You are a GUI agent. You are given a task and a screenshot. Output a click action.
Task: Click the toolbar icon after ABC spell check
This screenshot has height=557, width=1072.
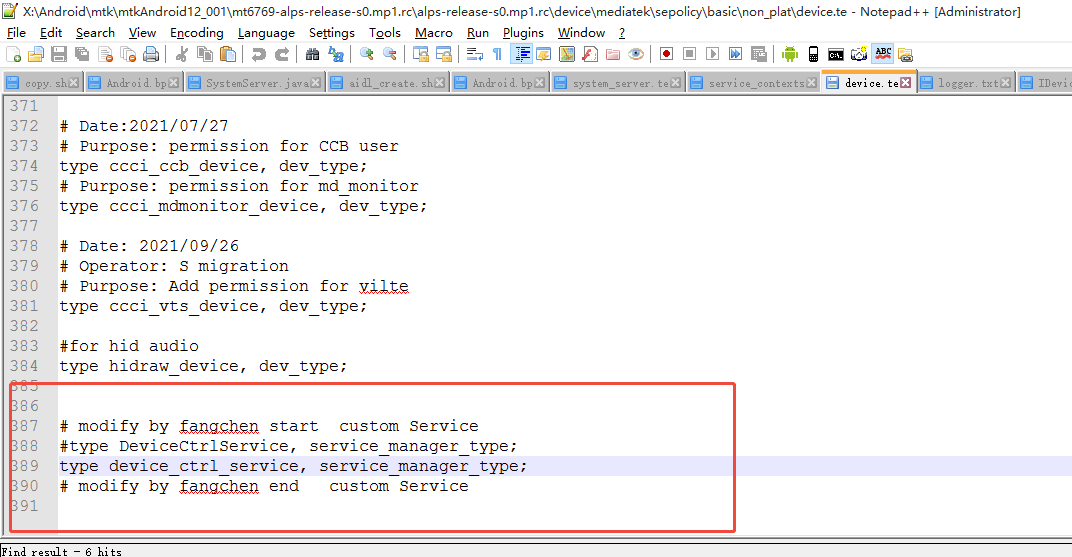[x=906, y=55]
